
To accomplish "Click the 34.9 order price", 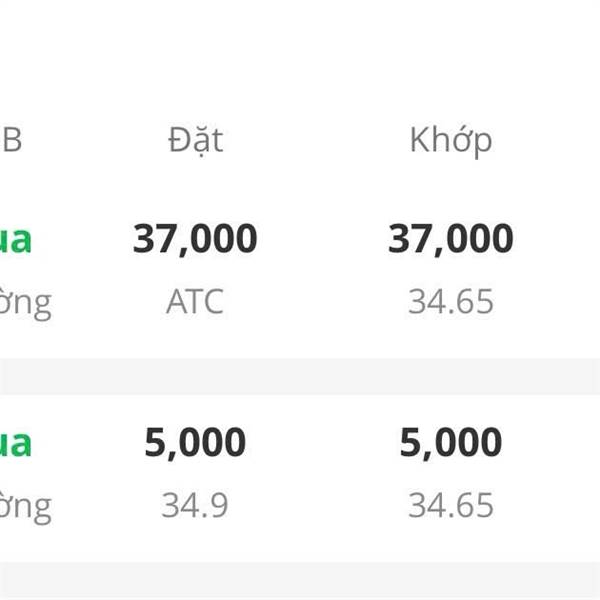I will [195, 506].
